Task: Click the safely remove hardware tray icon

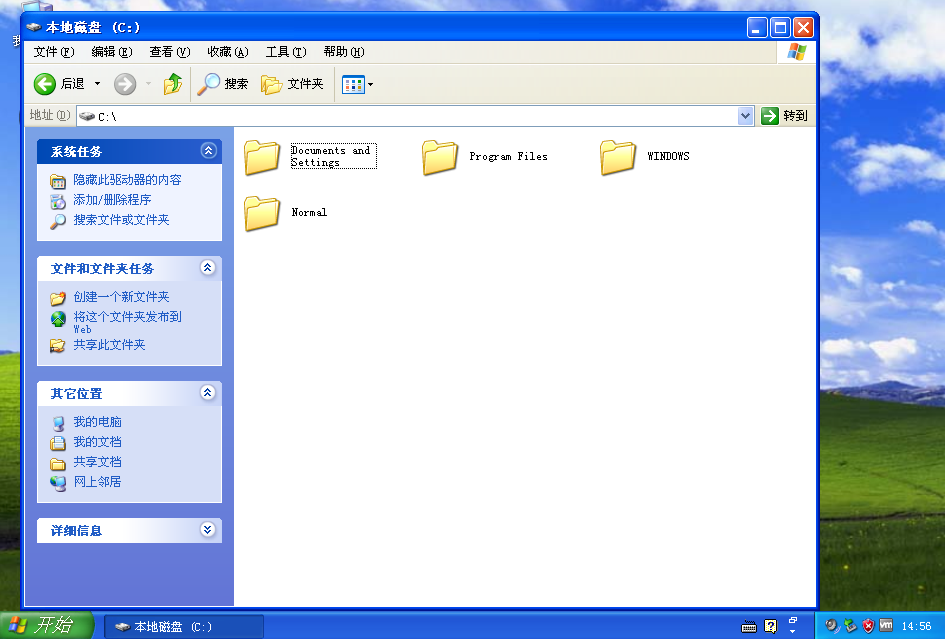Action: pos(850,626)
